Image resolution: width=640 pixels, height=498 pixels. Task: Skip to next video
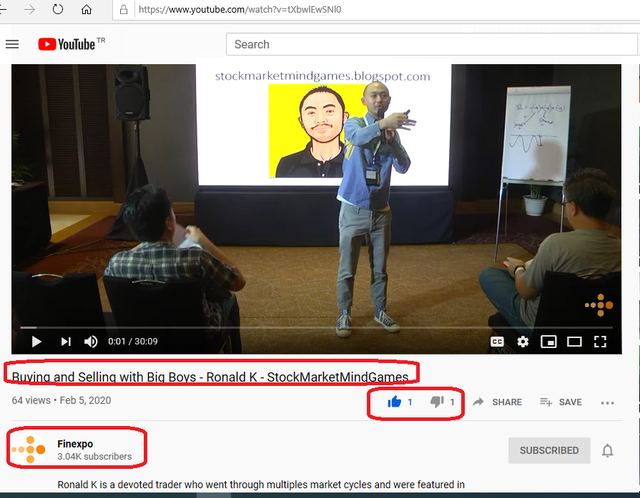tap(66, 341)
